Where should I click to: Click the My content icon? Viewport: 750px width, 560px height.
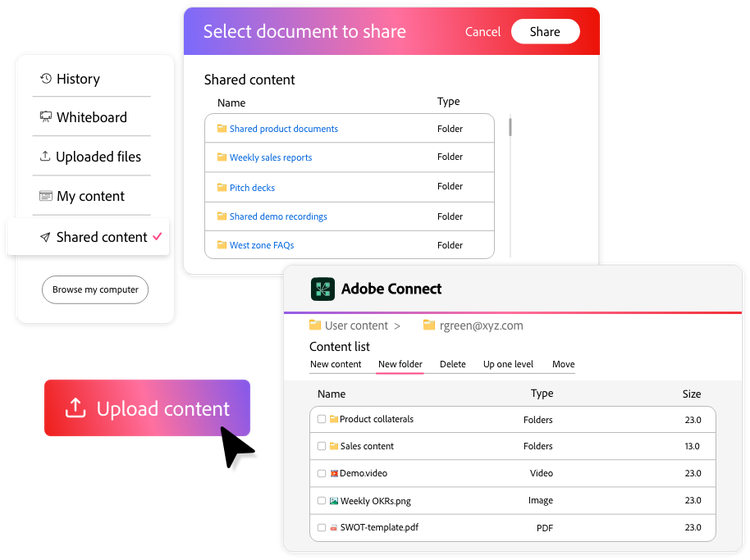pos(45,196)
